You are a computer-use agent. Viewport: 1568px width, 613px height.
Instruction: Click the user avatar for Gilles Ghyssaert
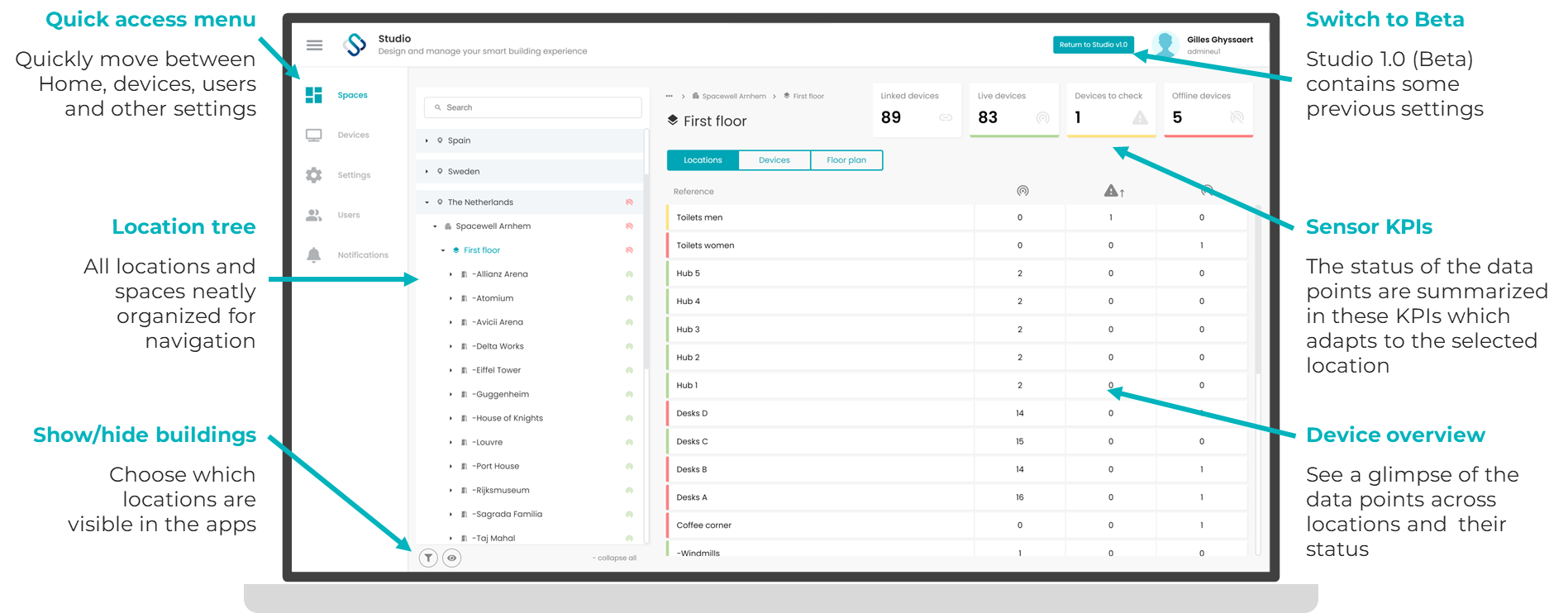1165,45
